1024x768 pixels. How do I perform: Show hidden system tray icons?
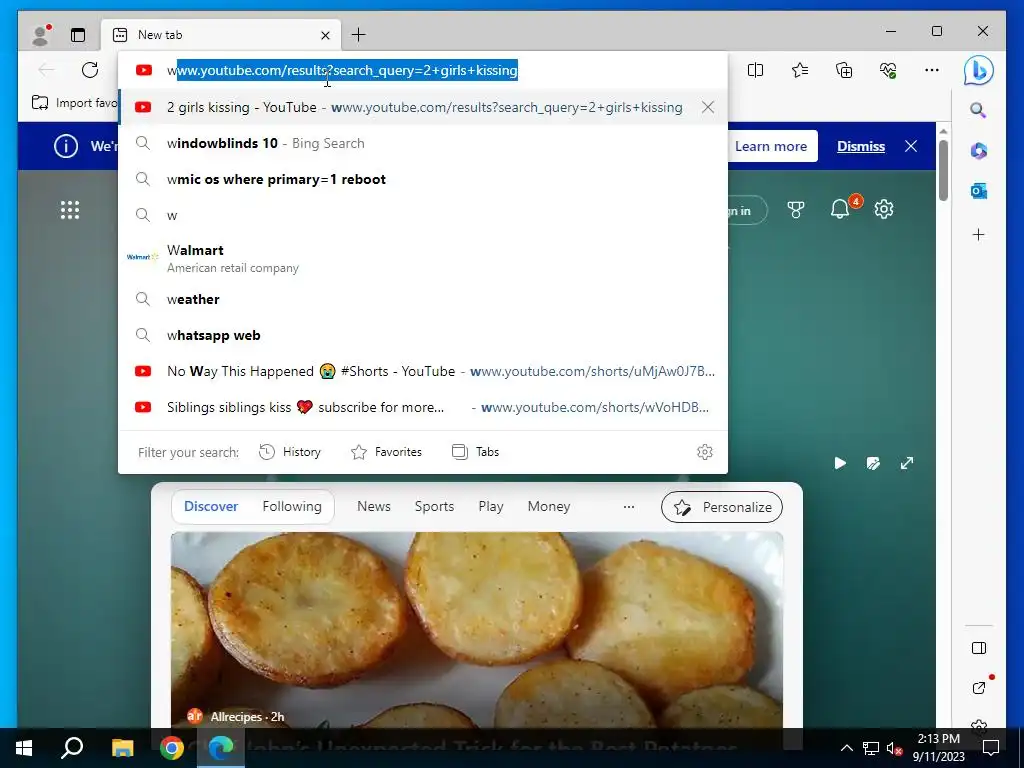pyautogui.click(x=846, y=748)
